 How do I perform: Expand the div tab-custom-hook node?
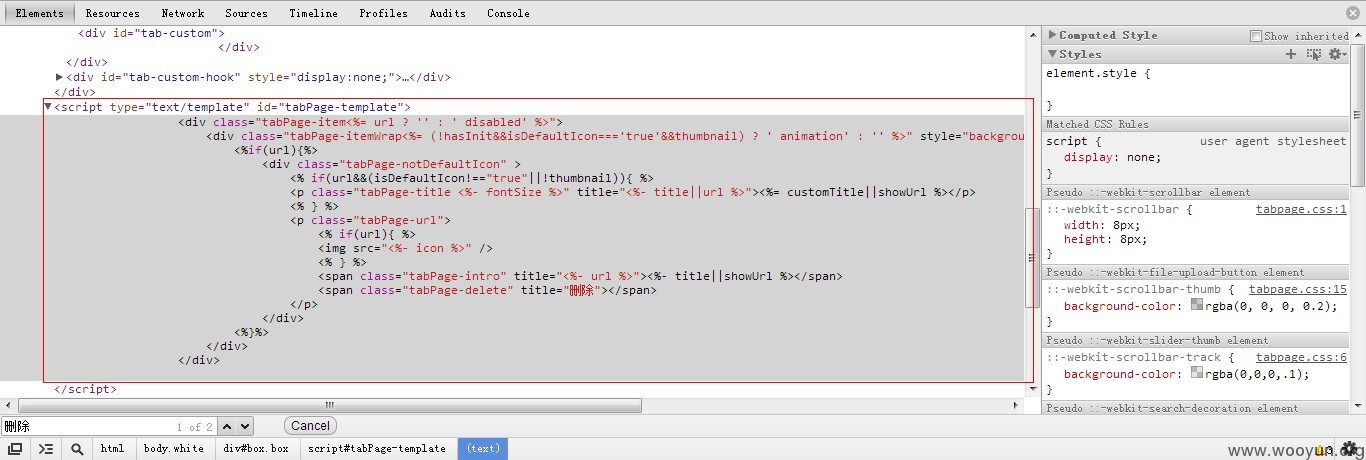click(60, 77)
